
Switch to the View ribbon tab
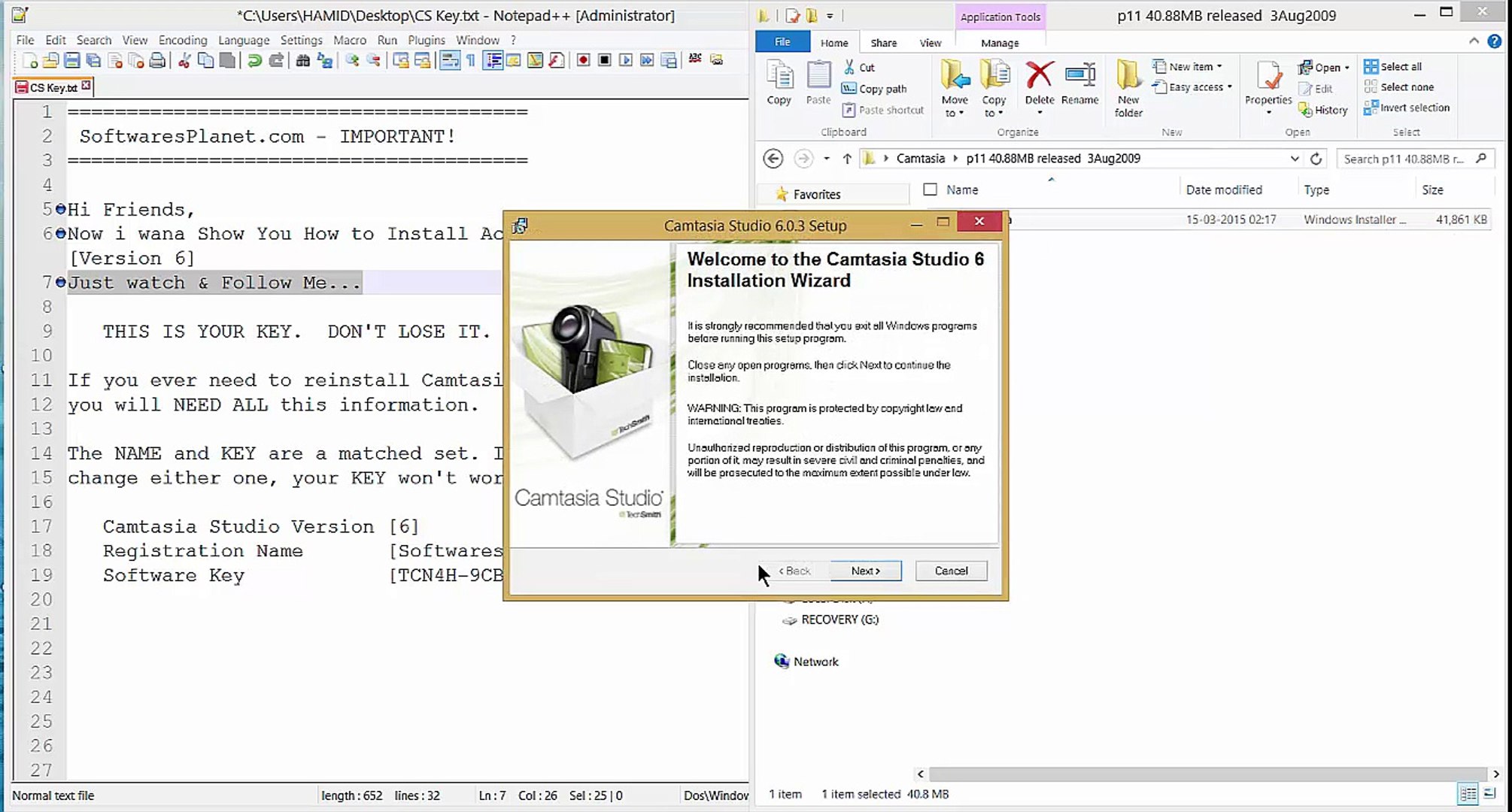(930, 43)
